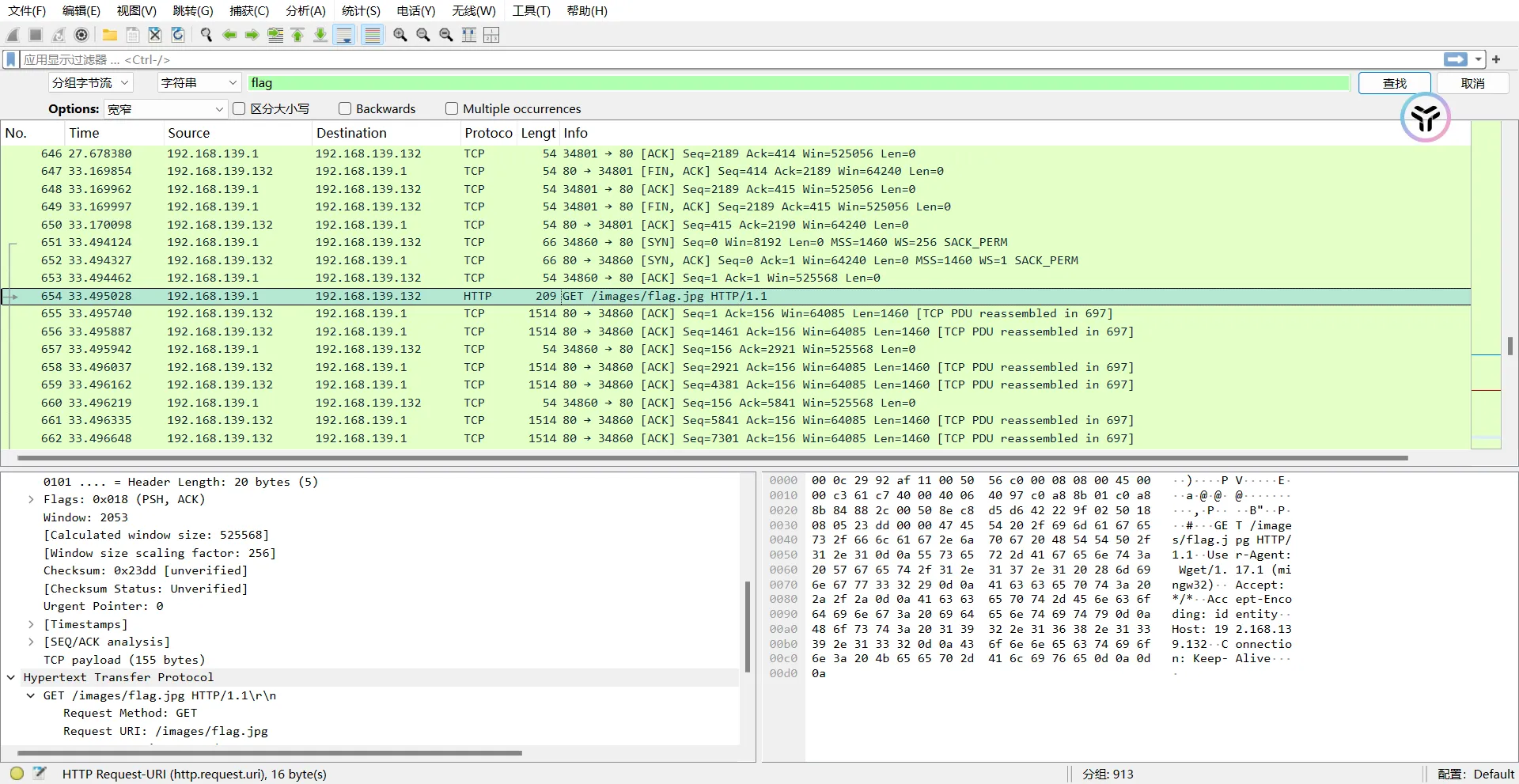
Task: Enable the 区分大小写 checkbox
Action: tap(239, 108)
